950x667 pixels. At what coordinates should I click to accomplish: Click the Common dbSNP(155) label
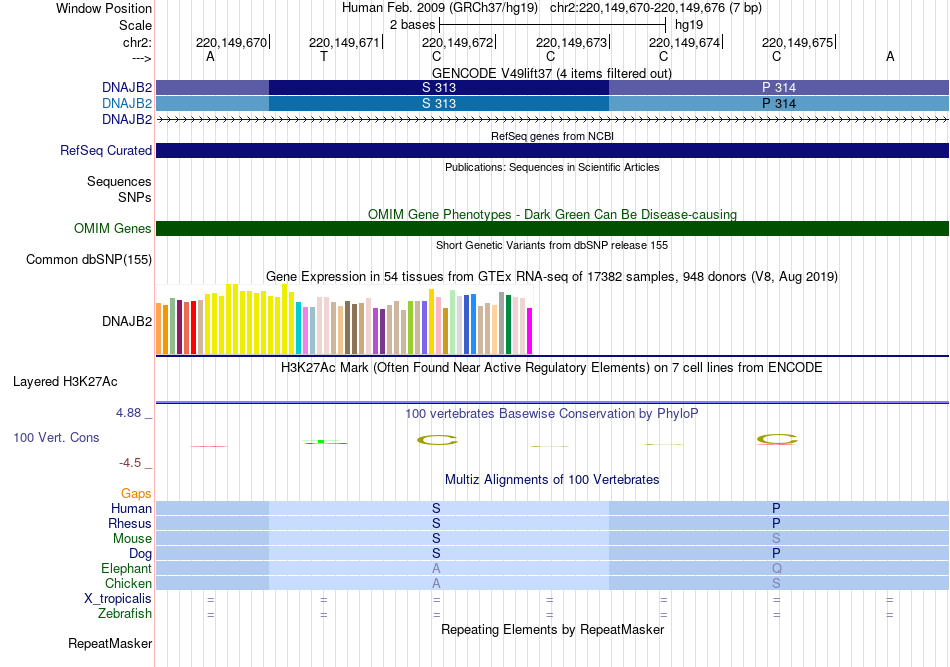pyautogui.click(x=88, y=259)
